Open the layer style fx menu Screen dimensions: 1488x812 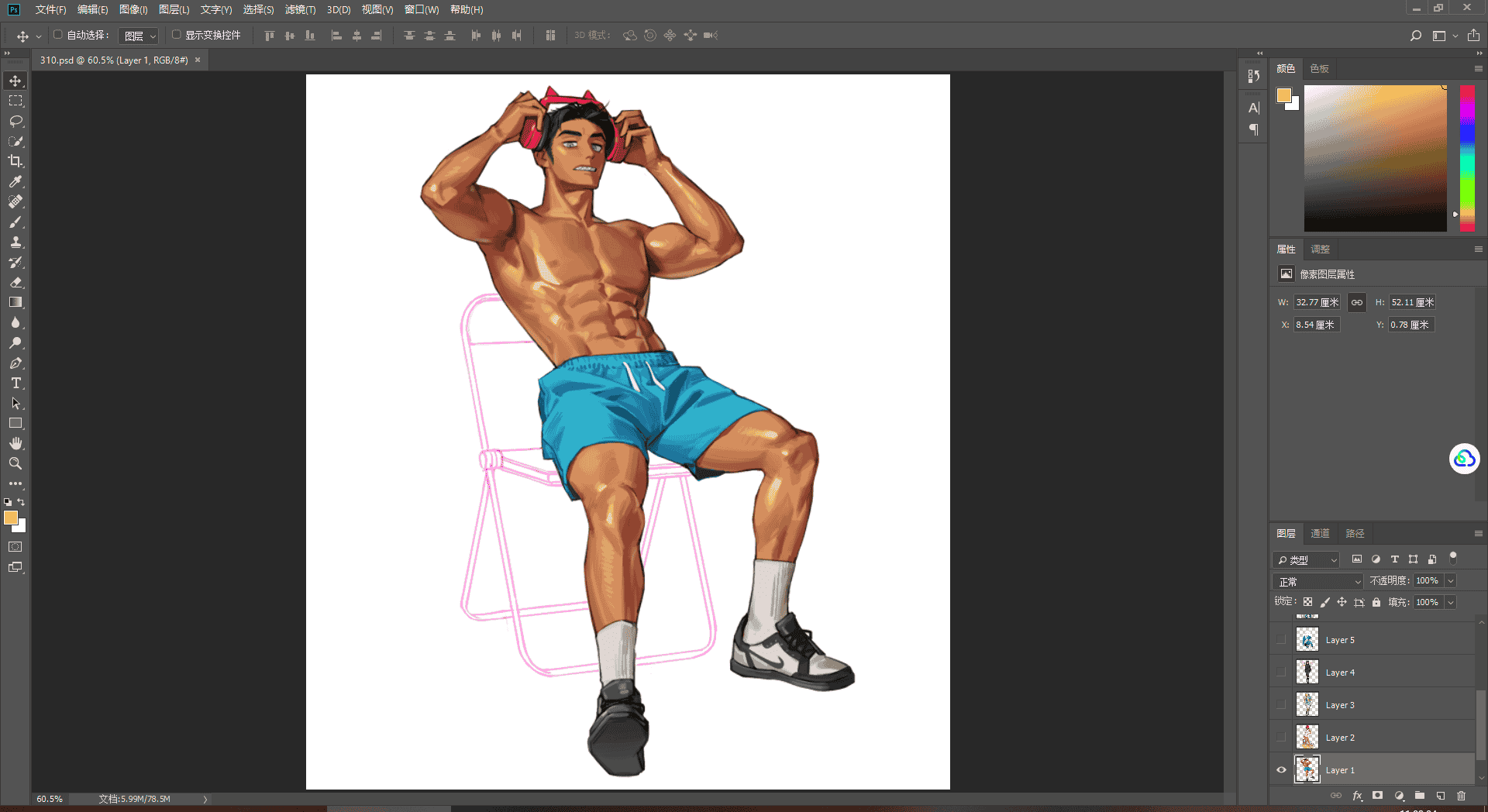[1357, 796]
